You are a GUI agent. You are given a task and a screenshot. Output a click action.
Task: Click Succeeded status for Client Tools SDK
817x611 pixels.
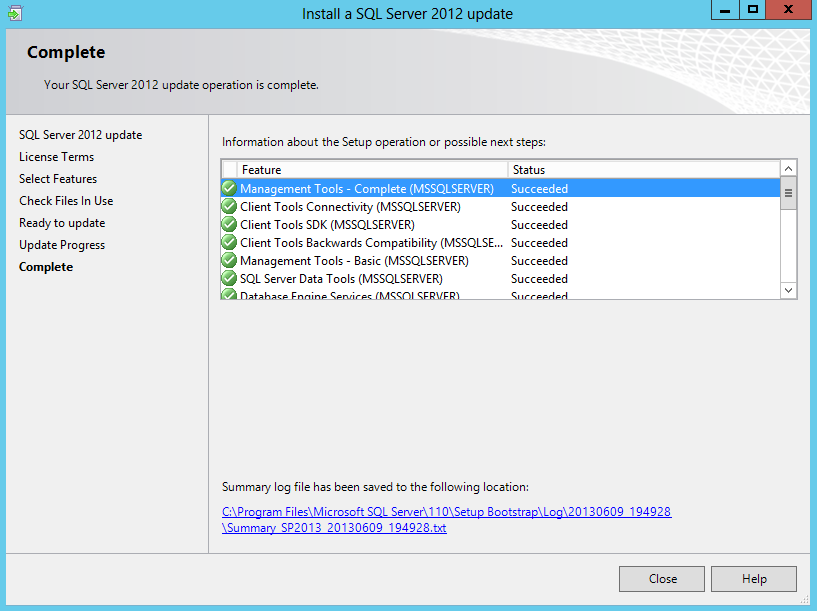(x=539, y=225)
